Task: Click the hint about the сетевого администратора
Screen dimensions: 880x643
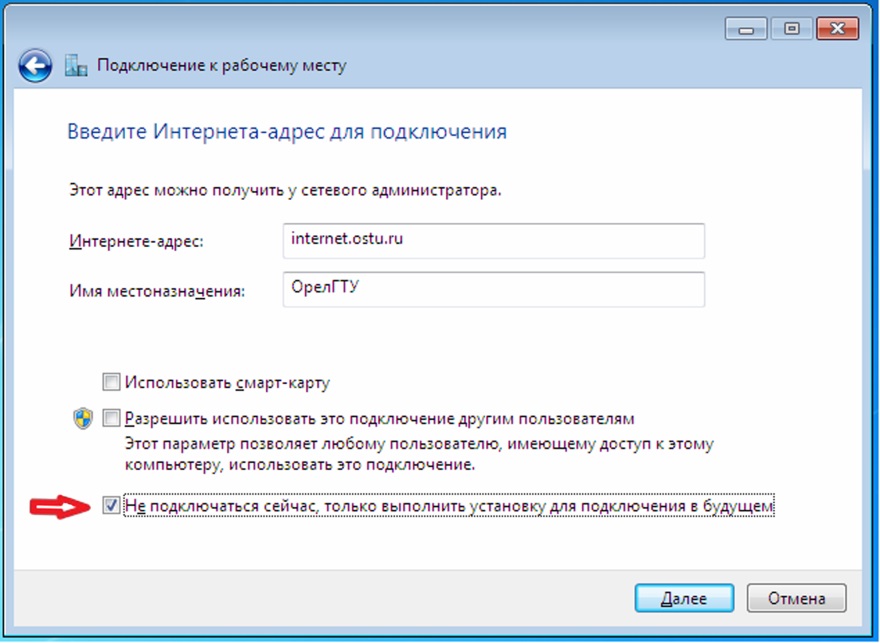Action: tap(284, 187)
